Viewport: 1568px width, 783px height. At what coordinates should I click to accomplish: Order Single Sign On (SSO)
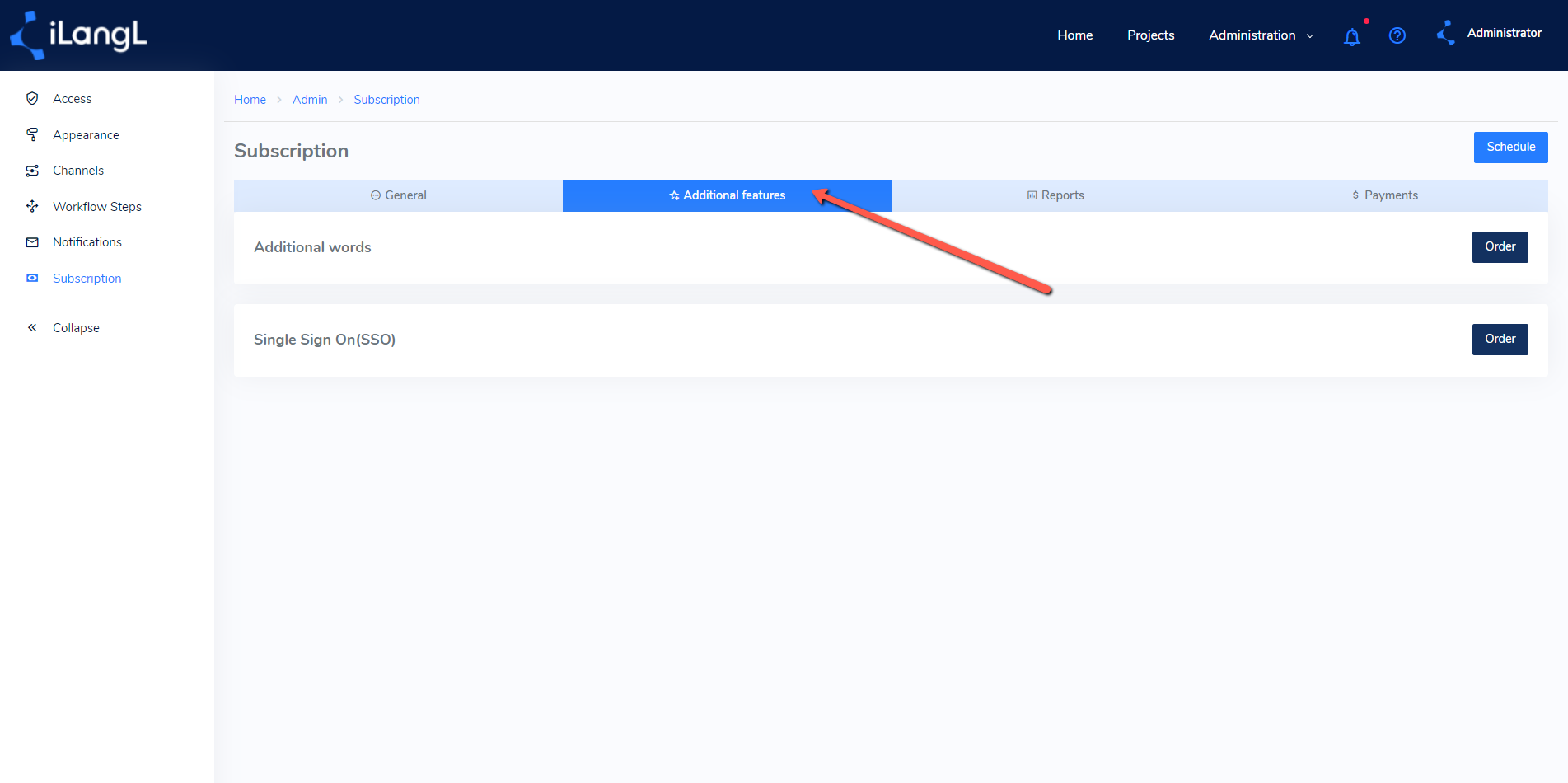click(1500, 340)
